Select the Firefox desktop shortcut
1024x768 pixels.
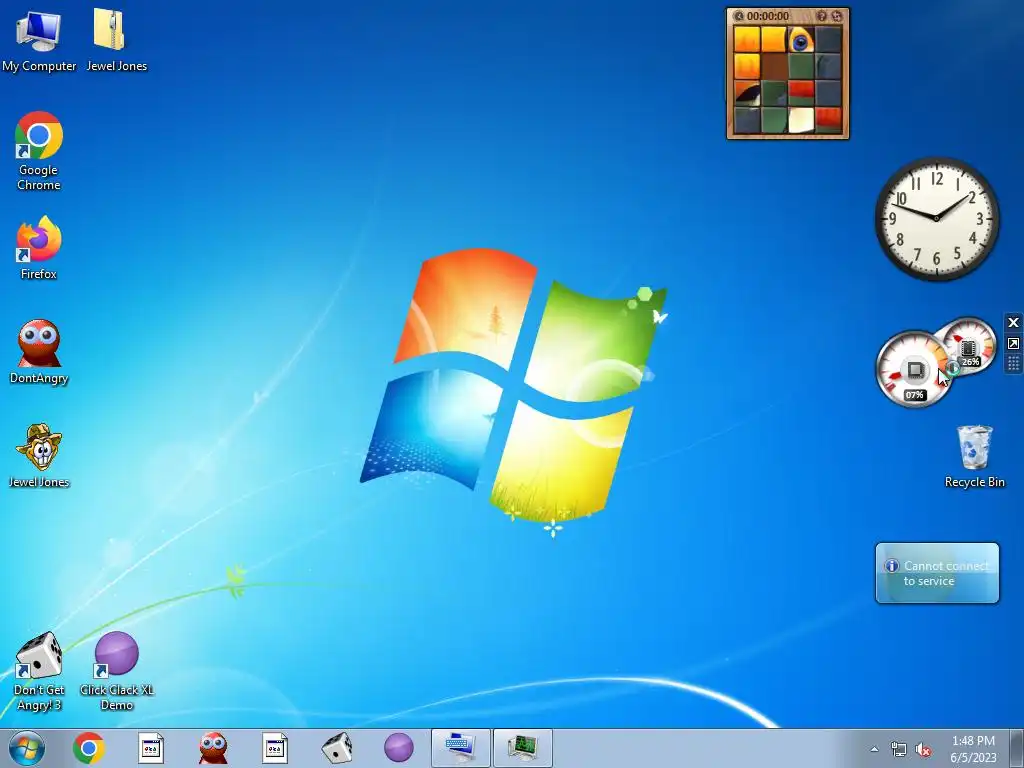coord(39,248)
